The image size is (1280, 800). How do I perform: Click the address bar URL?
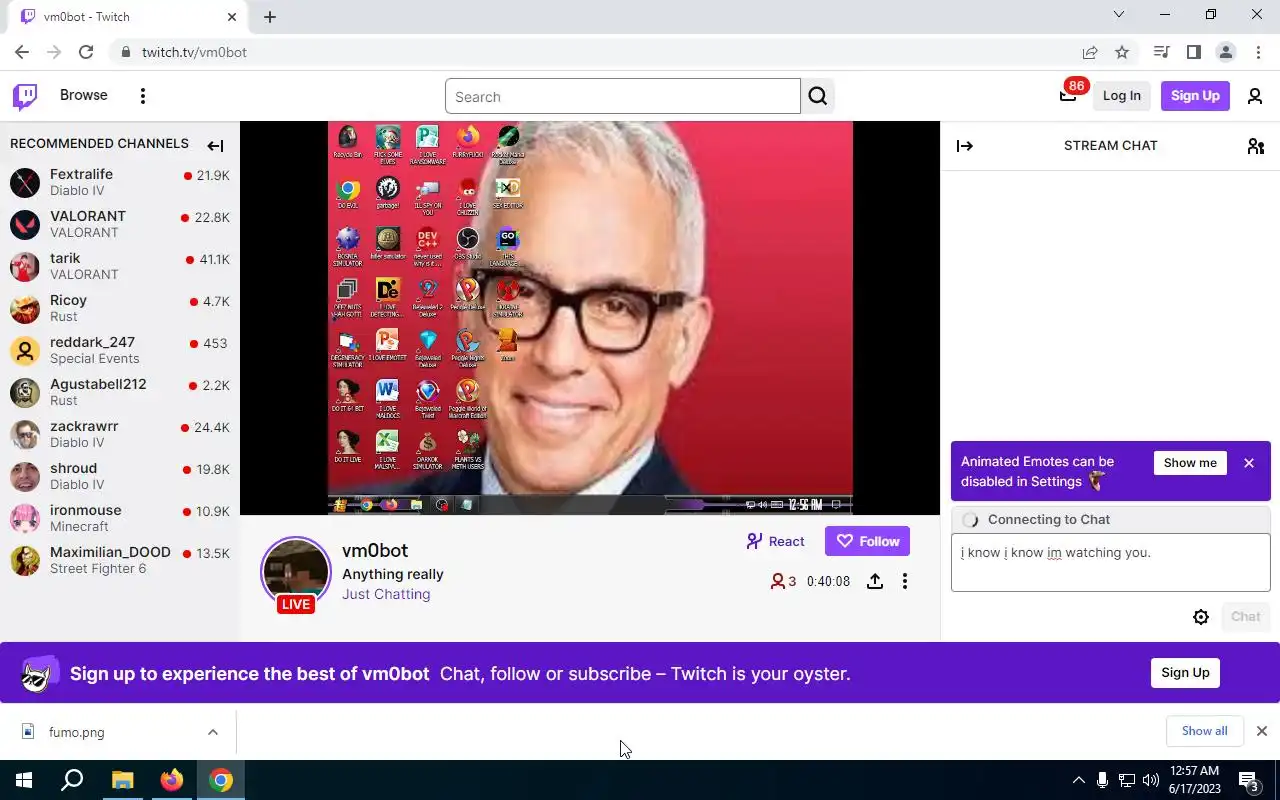[x=194, y=52]
